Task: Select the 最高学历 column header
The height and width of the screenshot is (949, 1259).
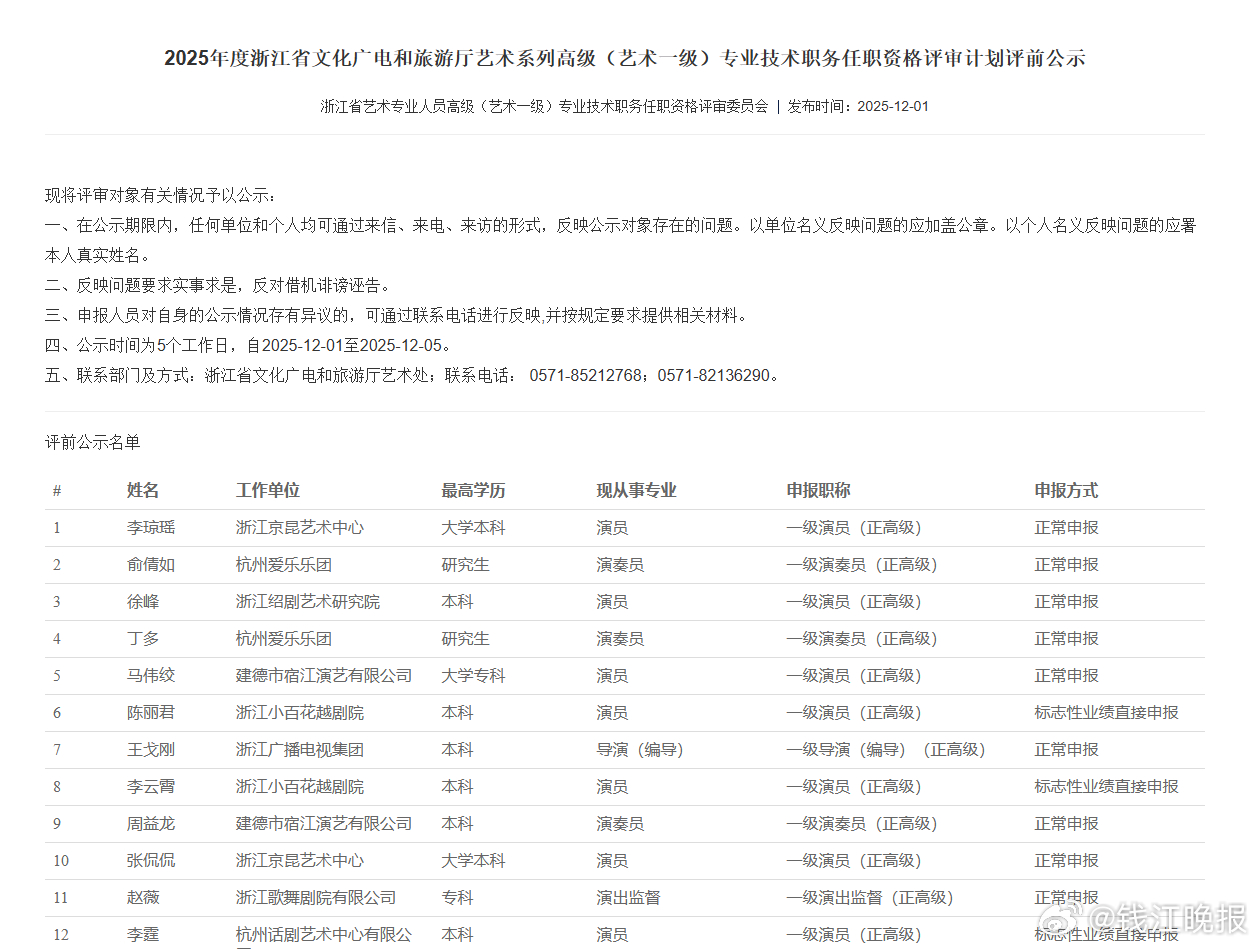Action: click(x=472, y=490)
